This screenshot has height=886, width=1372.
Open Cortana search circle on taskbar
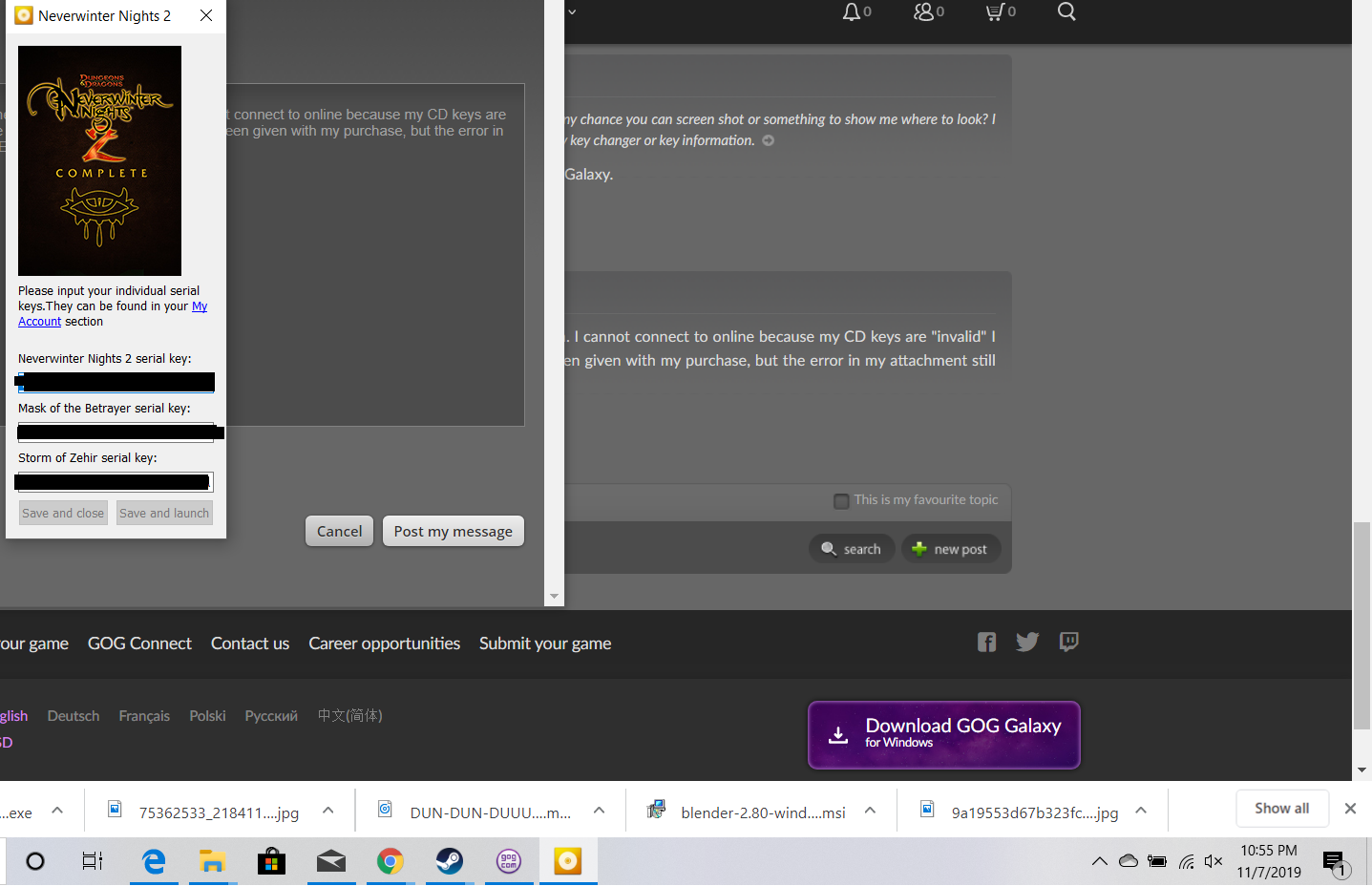[x=35, y=862]
